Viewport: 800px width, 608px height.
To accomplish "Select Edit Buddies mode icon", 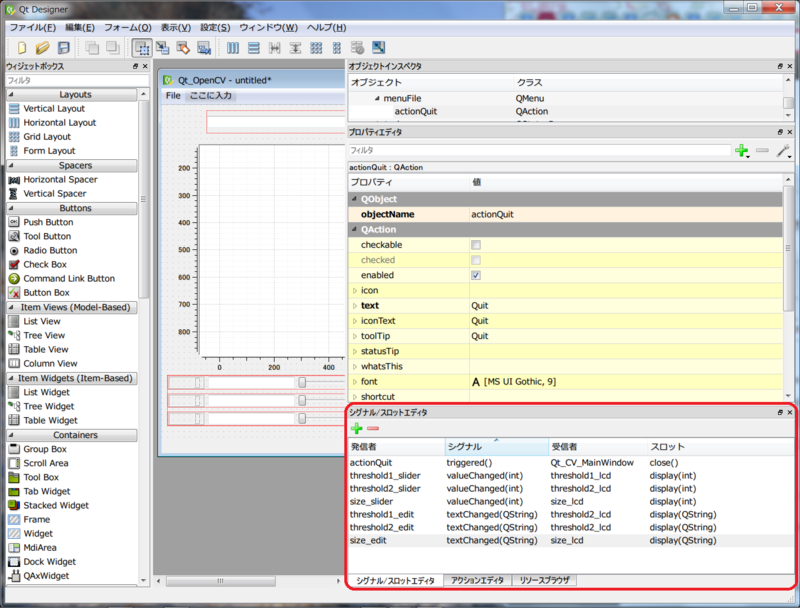I will (x=183, y=48).
